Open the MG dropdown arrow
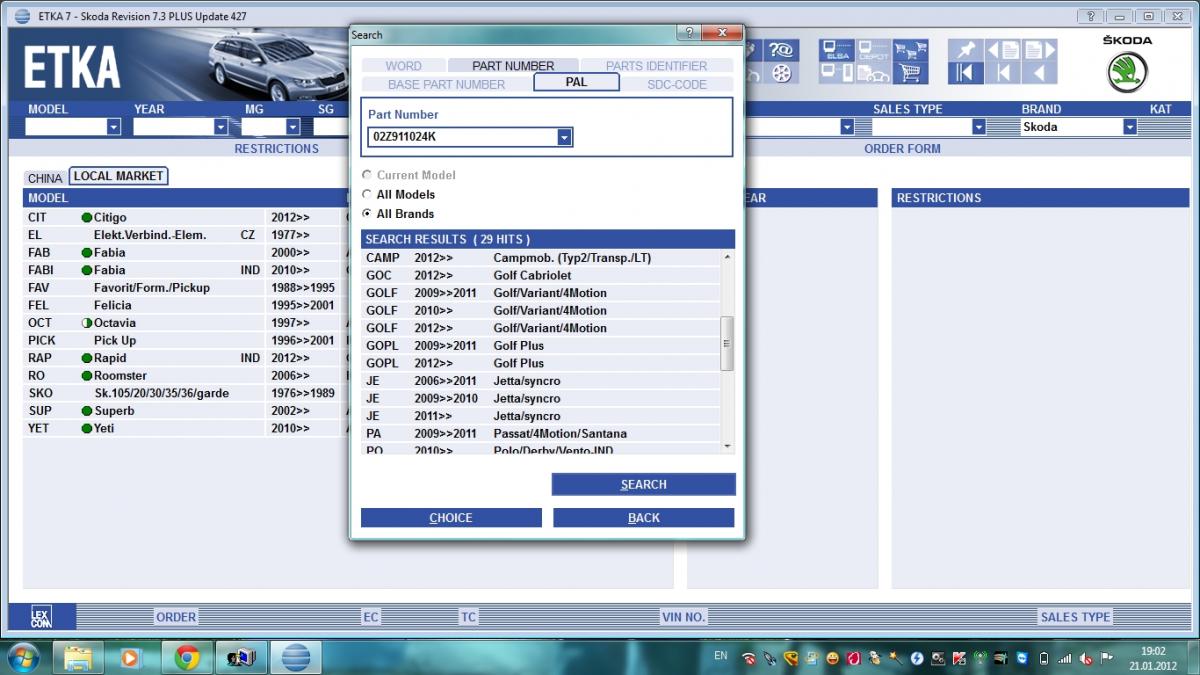 (x=293, y=127)
